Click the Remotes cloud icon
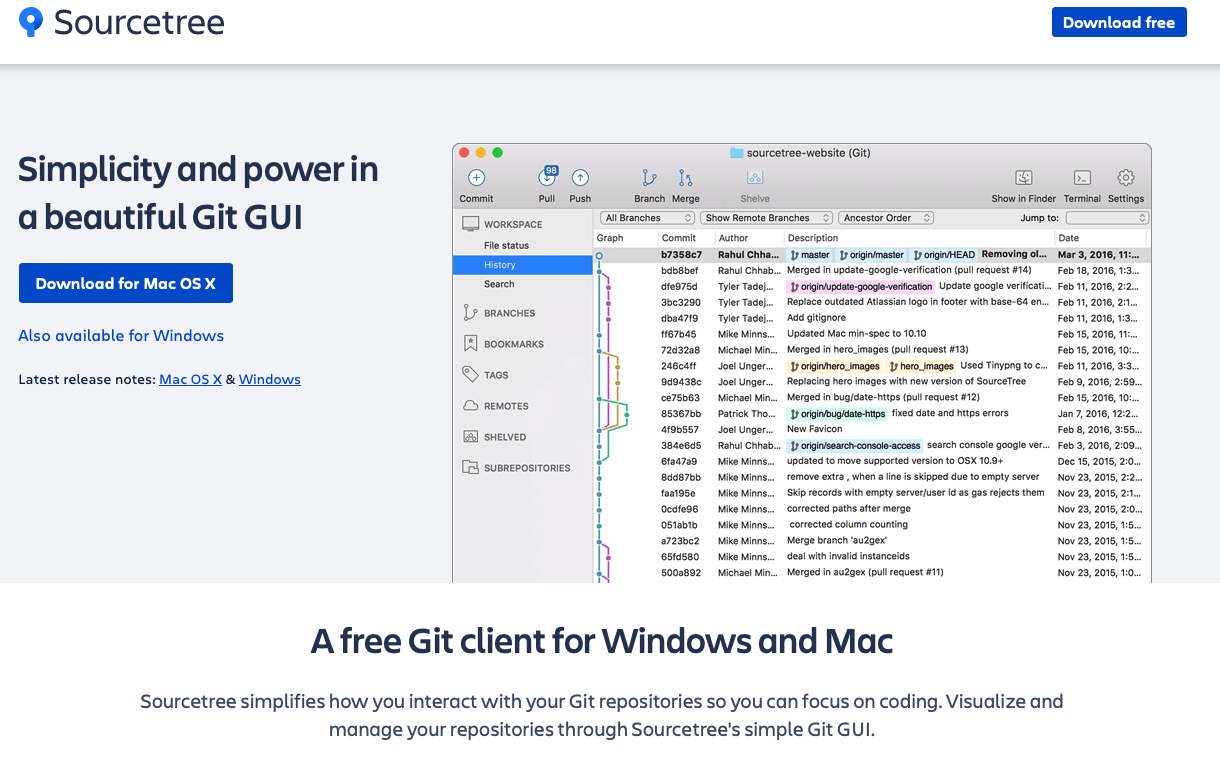This screenshot has width=1220, height=768. click(470, 406)
